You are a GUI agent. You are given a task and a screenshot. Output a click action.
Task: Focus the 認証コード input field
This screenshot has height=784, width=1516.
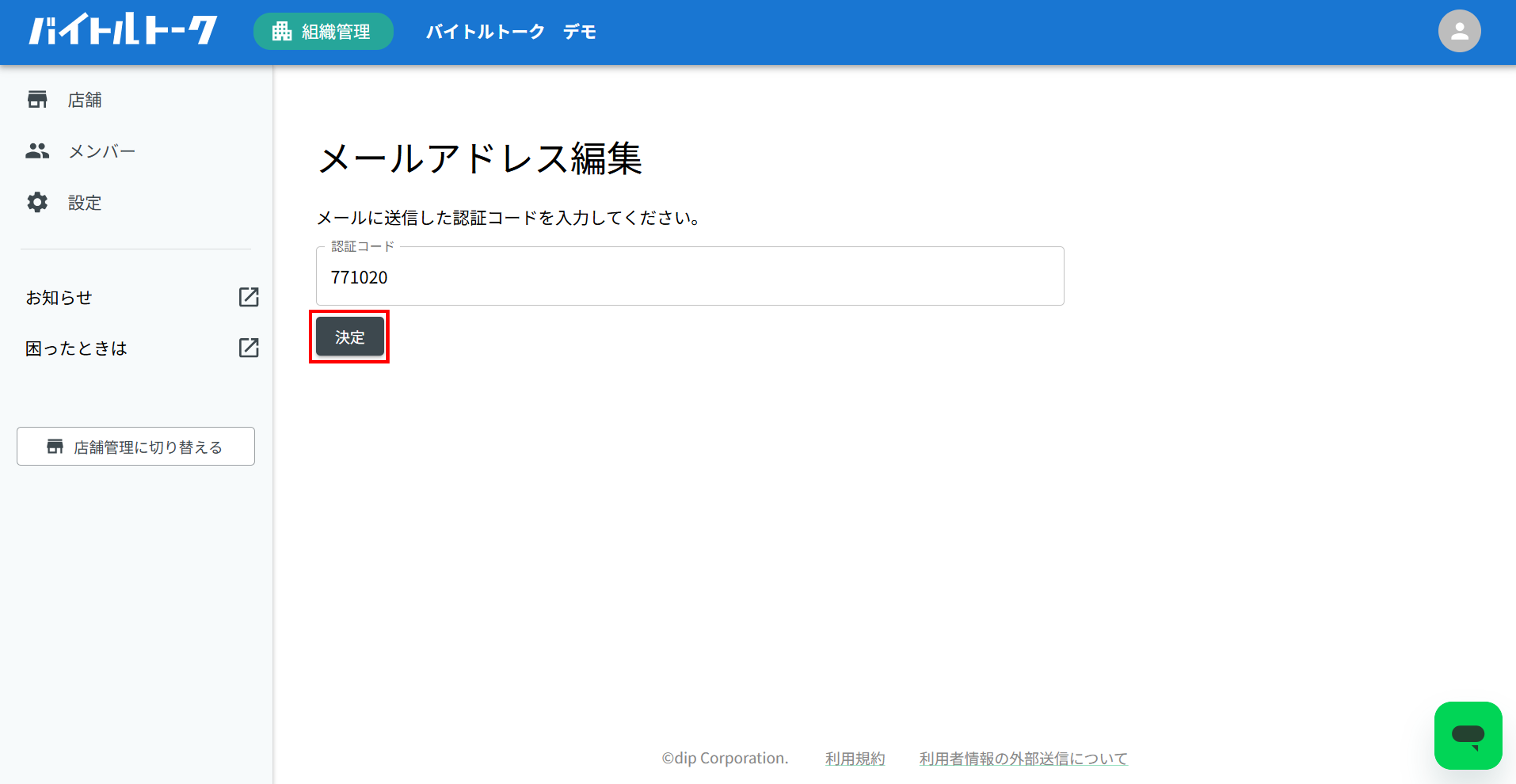pyautogui.click(x=690, y=276)
